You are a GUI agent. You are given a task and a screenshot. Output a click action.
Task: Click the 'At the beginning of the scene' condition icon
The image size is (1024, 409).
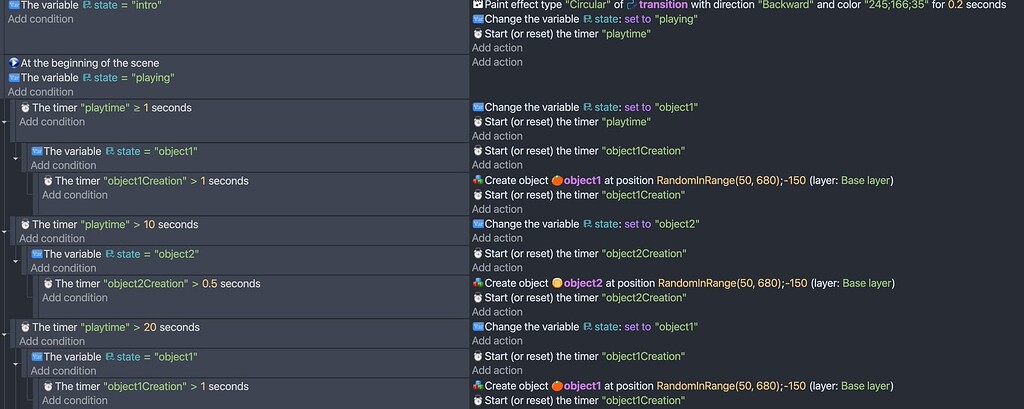[14, 63]
